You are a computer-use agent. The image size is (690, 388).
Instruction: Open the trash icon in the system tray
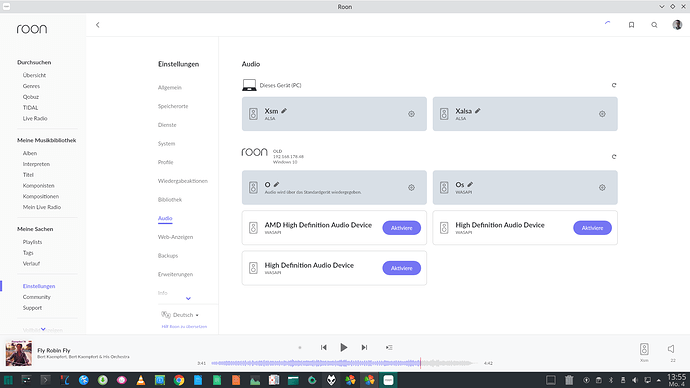pos(569,380)
